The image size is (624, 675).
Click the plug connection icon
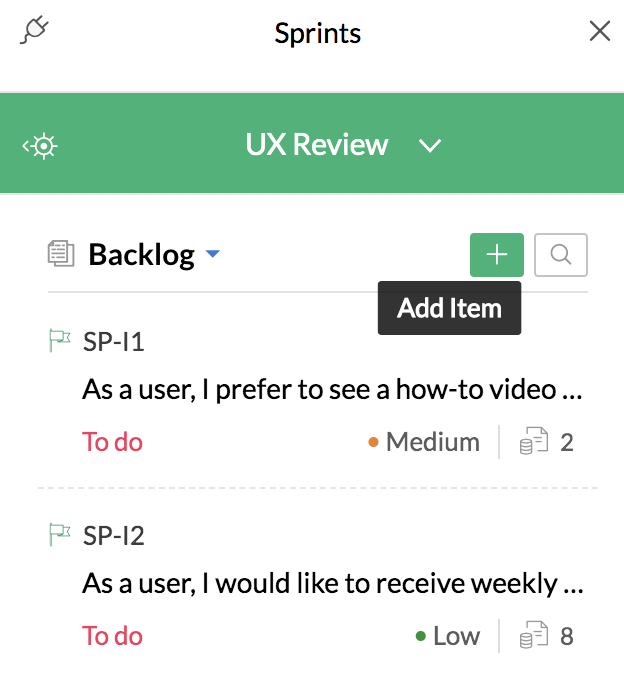(x=34, y=31)
